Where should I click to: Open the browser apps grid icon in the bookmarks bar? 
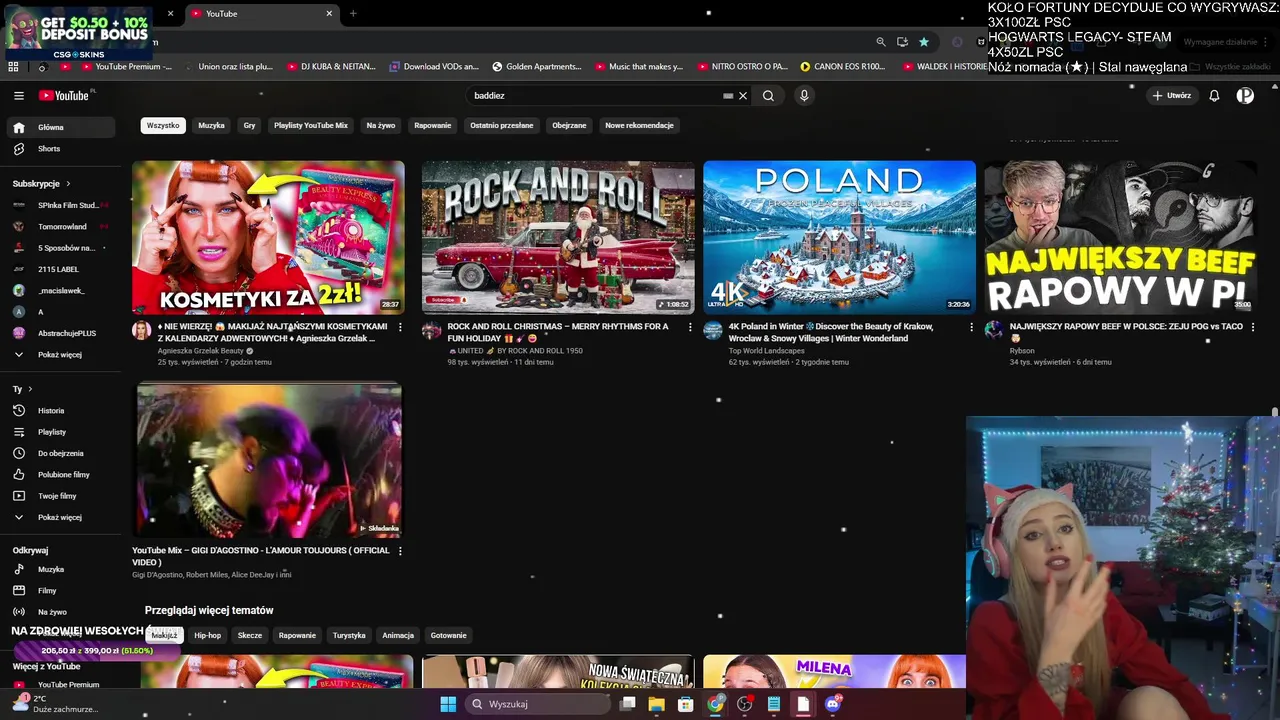(13, 67)
